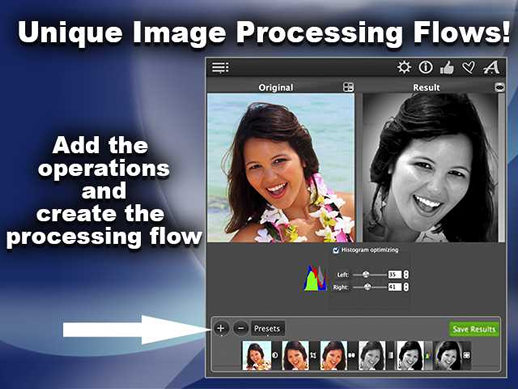The image size is (518, 389).
Task: Open the settings gear in top toolbar
Action: point(404,67)
